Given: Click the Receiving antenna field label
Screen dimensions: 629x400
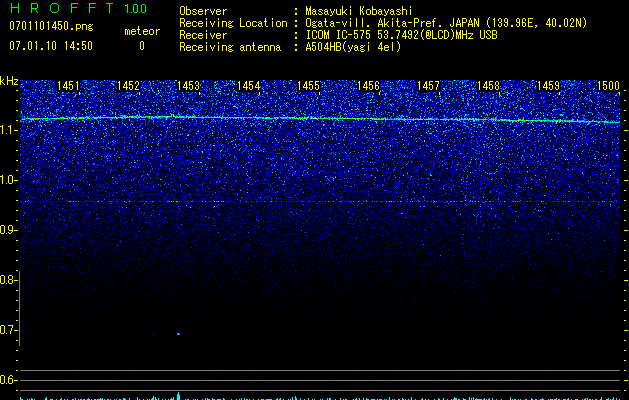Looking at the screenshot, I should click(x=230, y=47).
